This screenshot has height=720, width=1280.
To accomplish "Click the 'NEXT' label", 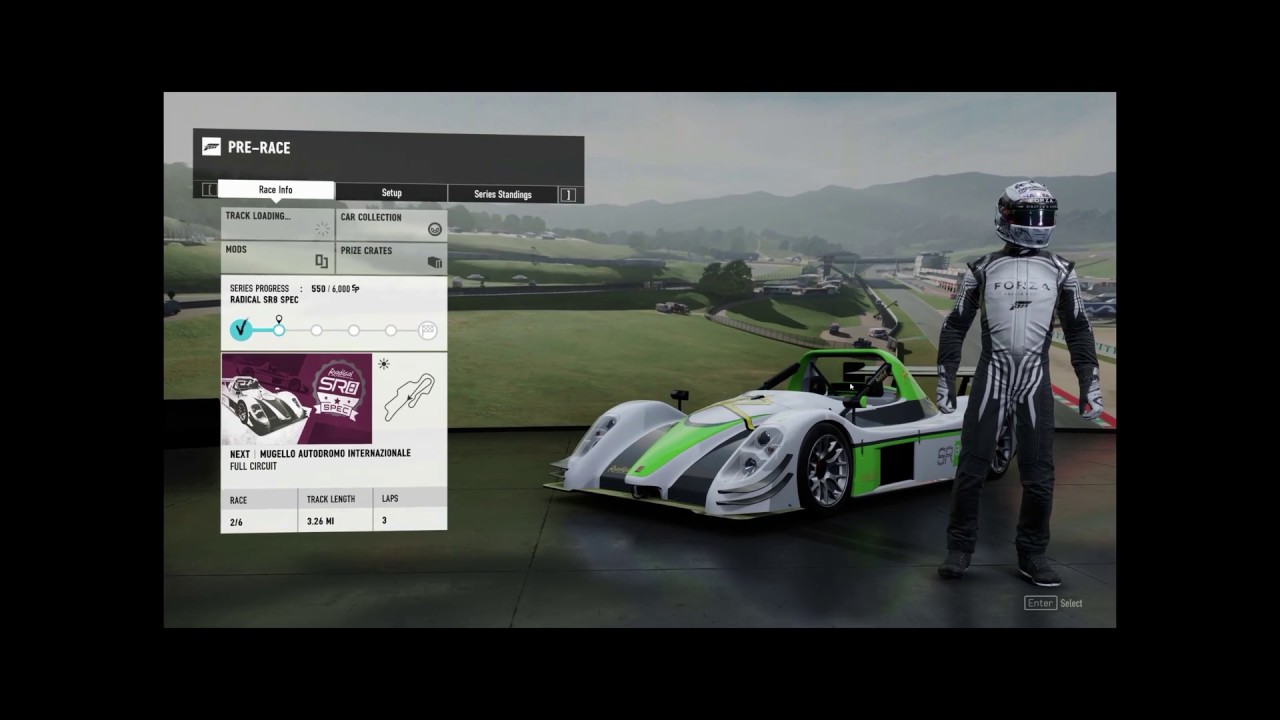I will pos(240,453).
